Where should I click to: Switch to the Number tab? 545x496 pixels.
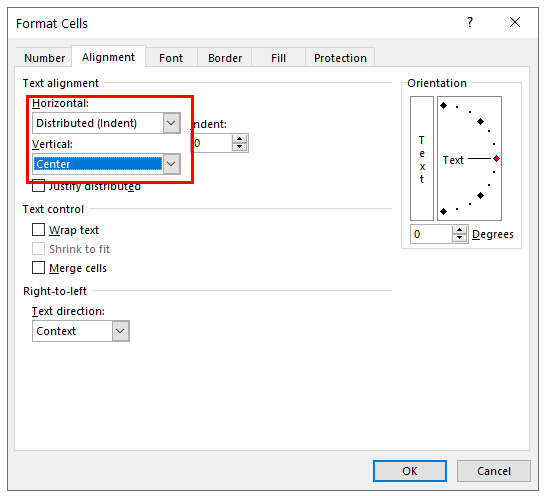tap(44, 58)
